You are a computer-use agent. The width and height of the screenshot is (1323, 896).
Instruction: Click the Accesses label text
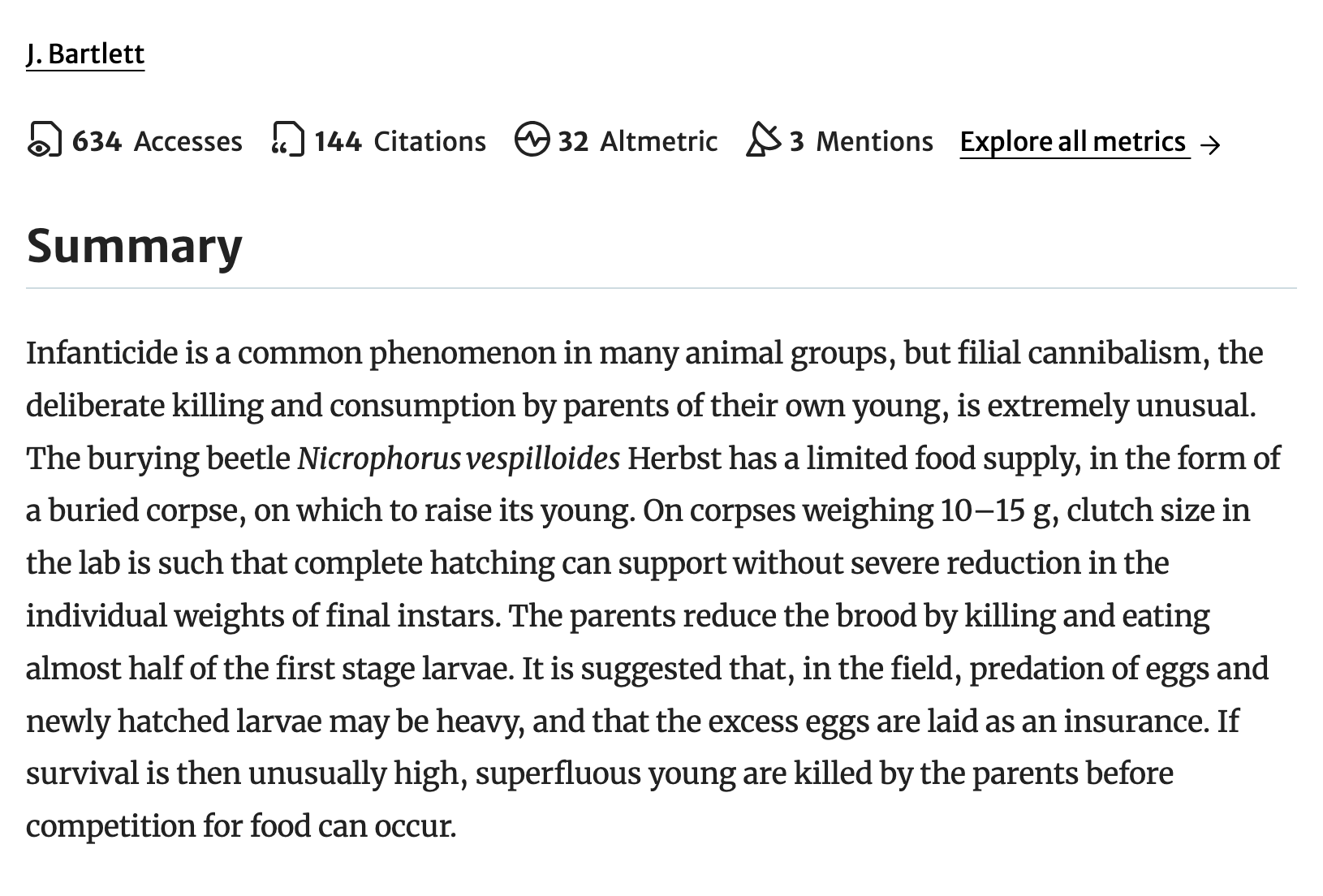pos(188,142)
